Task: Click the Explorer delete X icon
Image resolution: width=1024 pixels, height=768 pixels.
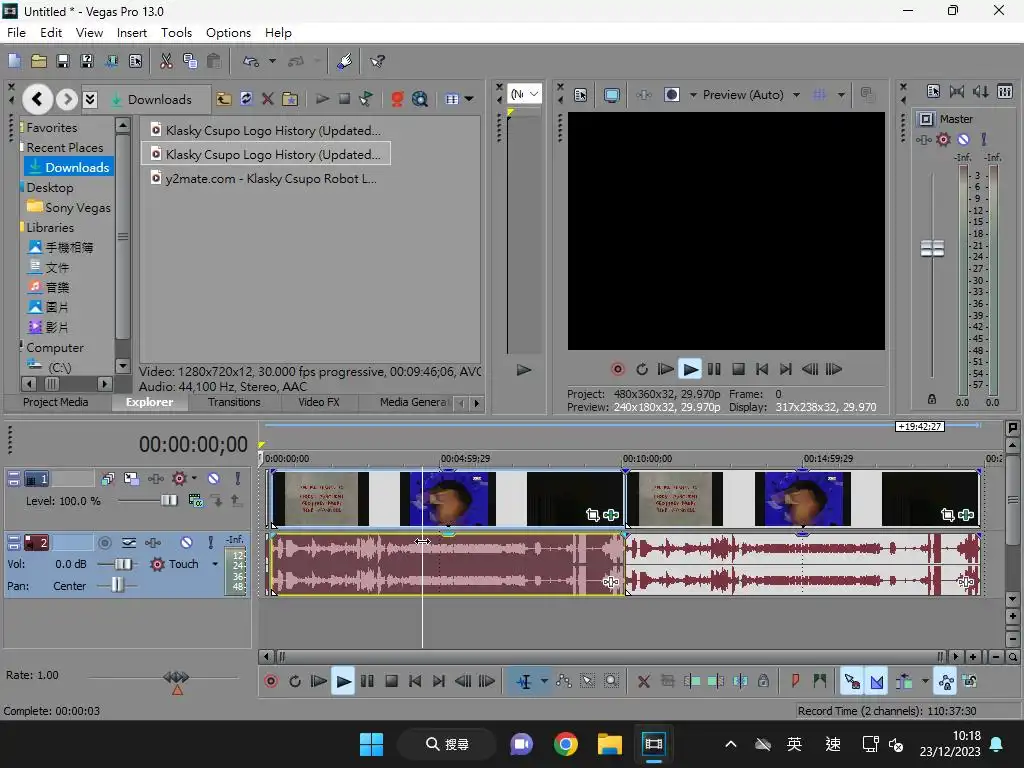Action: click(268, 99)
